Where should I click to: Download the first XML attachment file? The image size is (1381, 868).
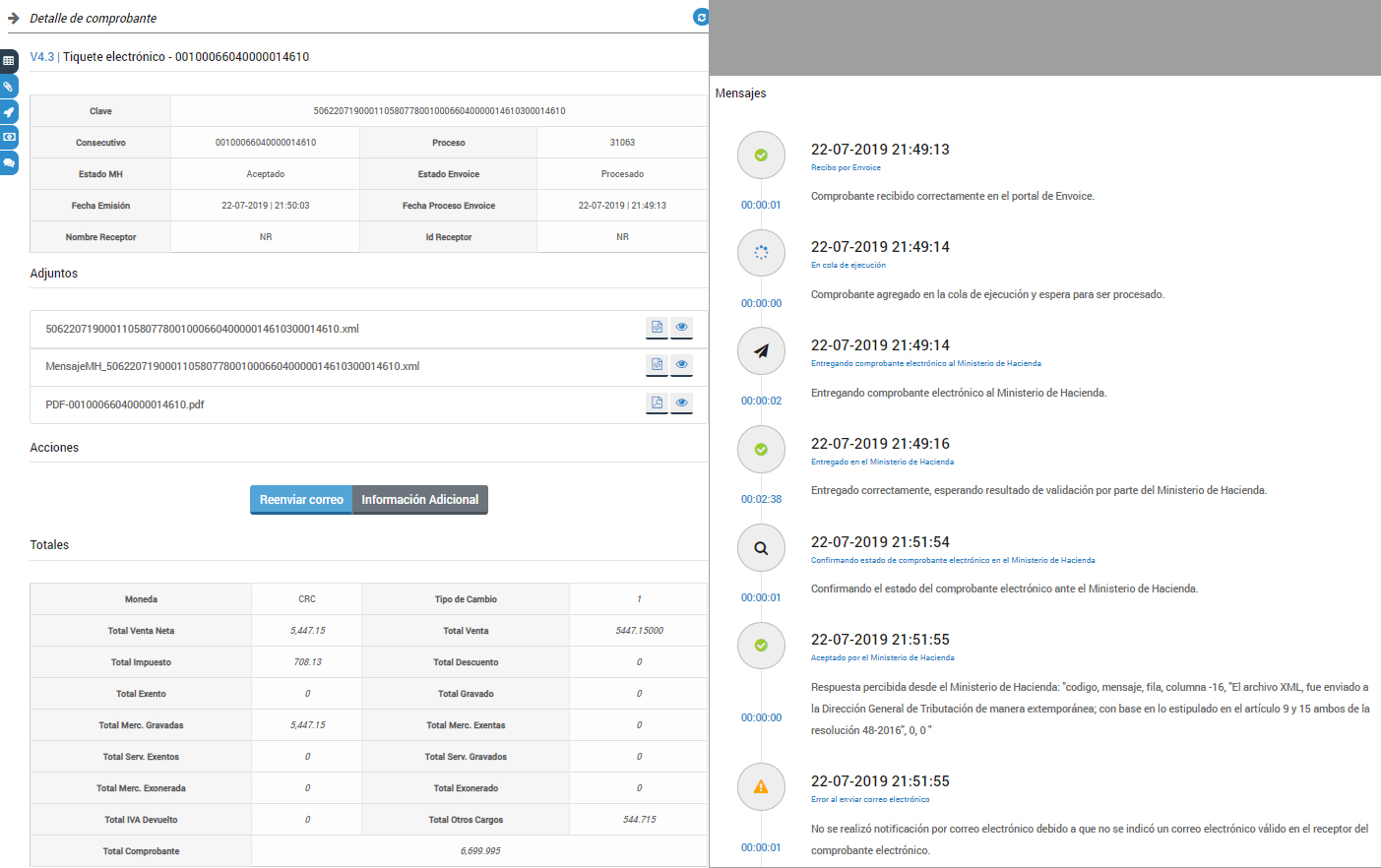[x=657, y=328]
